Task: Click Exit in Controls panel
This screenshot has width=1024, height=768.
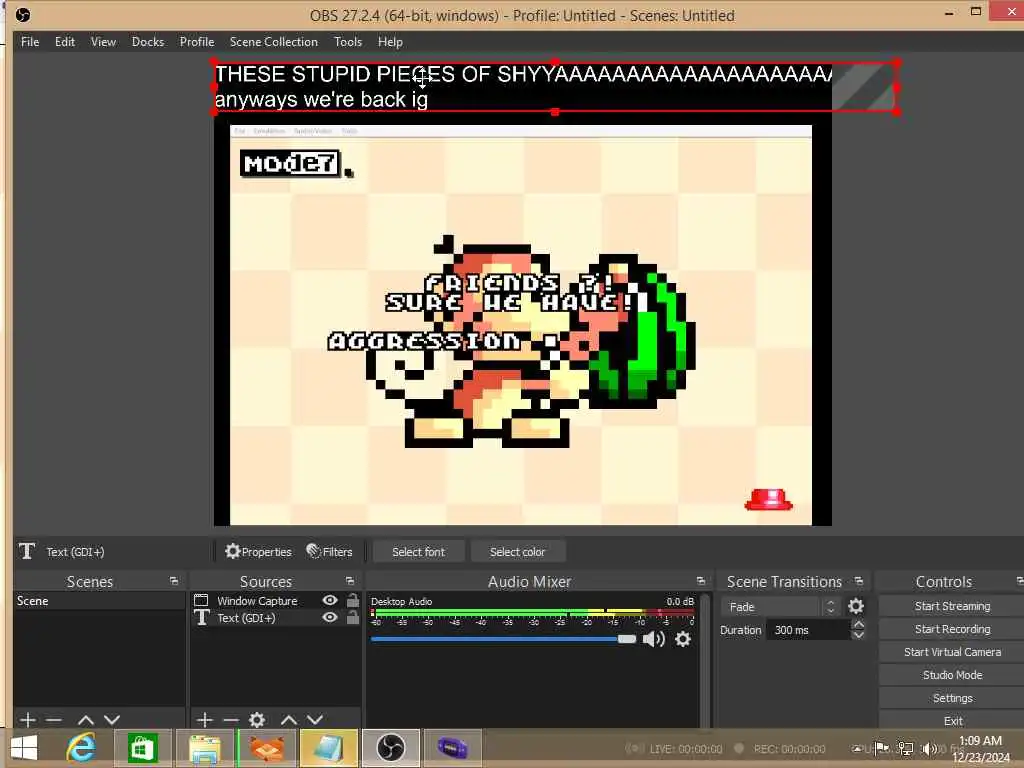Action: (x=952, y=721)
